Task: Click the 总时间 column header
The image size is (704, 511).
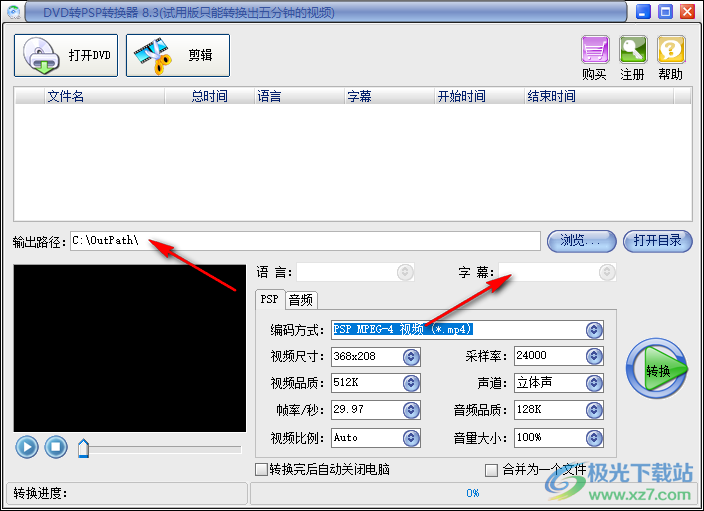Action: click(x=210, y=96)
